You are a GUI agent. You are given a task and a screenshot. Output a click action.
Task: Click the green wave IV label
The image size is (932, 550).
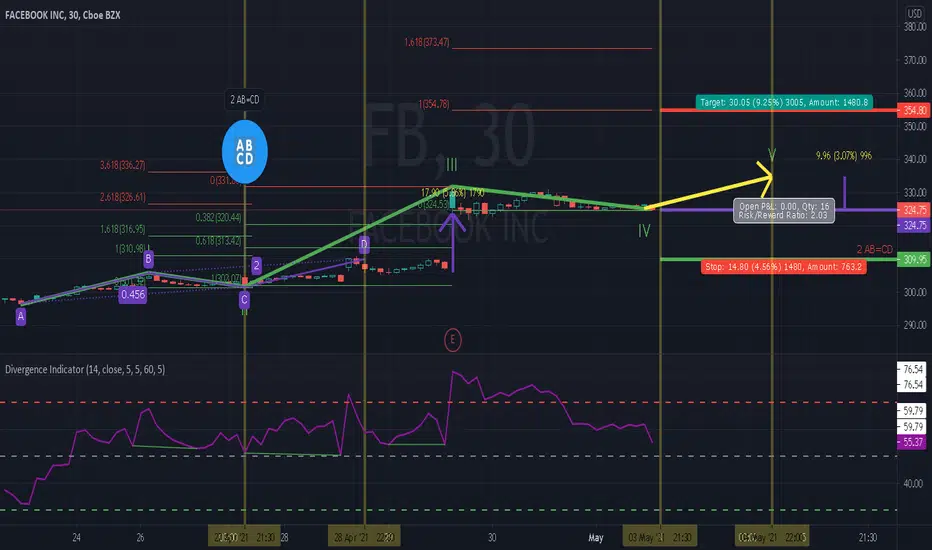(644, 231)
